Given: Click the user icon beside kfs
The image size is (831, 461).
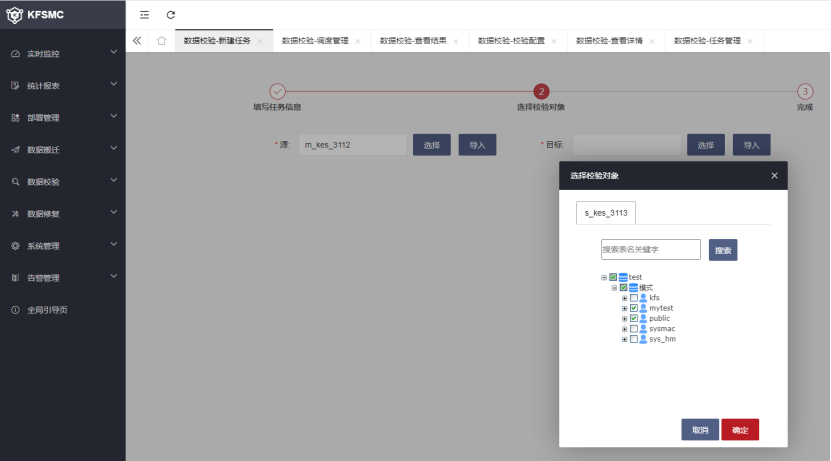Looking at the screenshot, I should [643, 298].
